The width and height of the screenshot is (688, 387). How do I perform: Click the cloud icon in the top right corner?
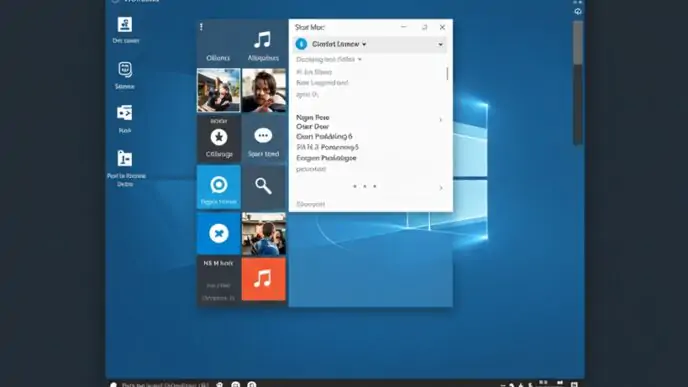578,12
